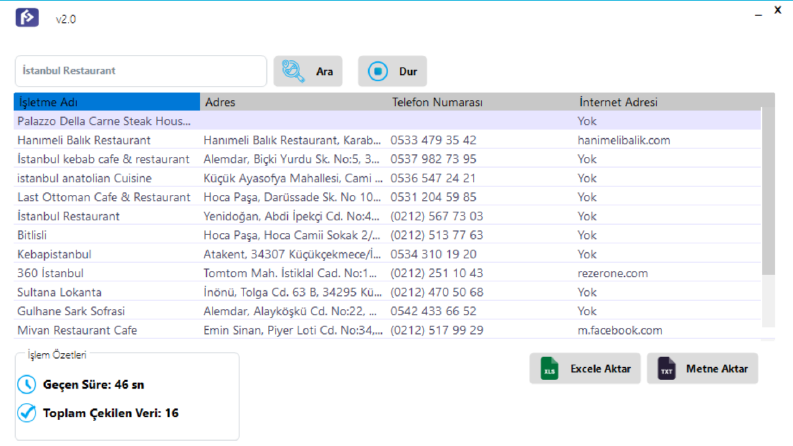Screen dimensions: 793x446
Task: Start search with the Ara button
Action: click(x=308, y=71)
